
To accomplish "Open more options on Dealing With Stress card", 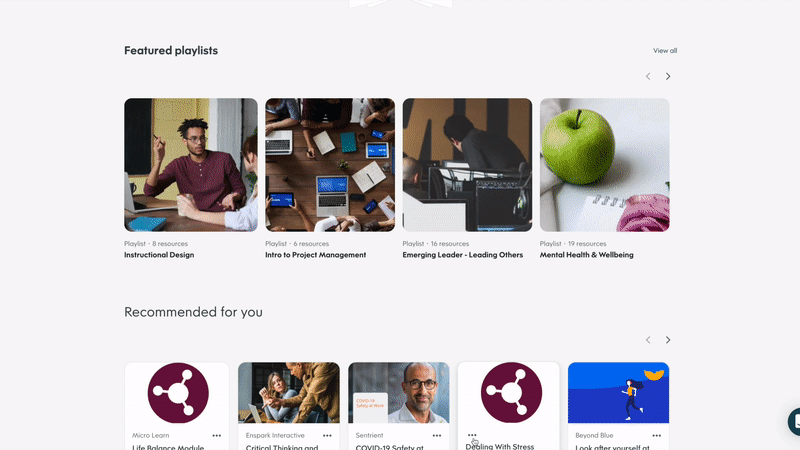I will click(472, 435).
